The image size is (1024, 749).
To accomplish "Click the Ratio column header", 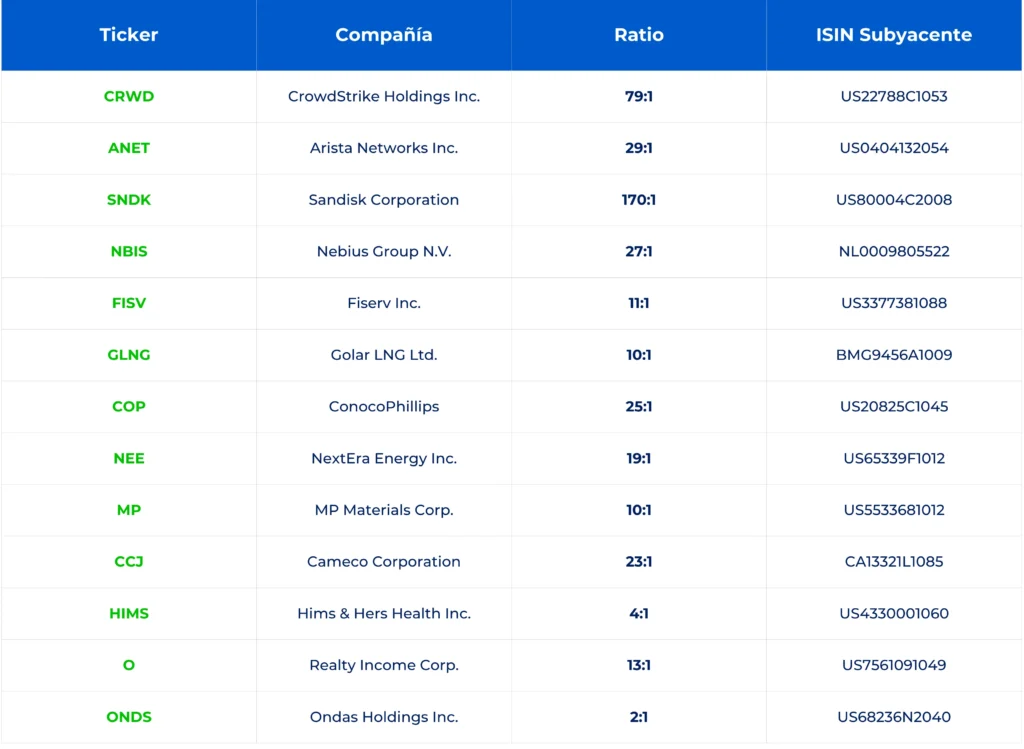I will click(639, 35).
